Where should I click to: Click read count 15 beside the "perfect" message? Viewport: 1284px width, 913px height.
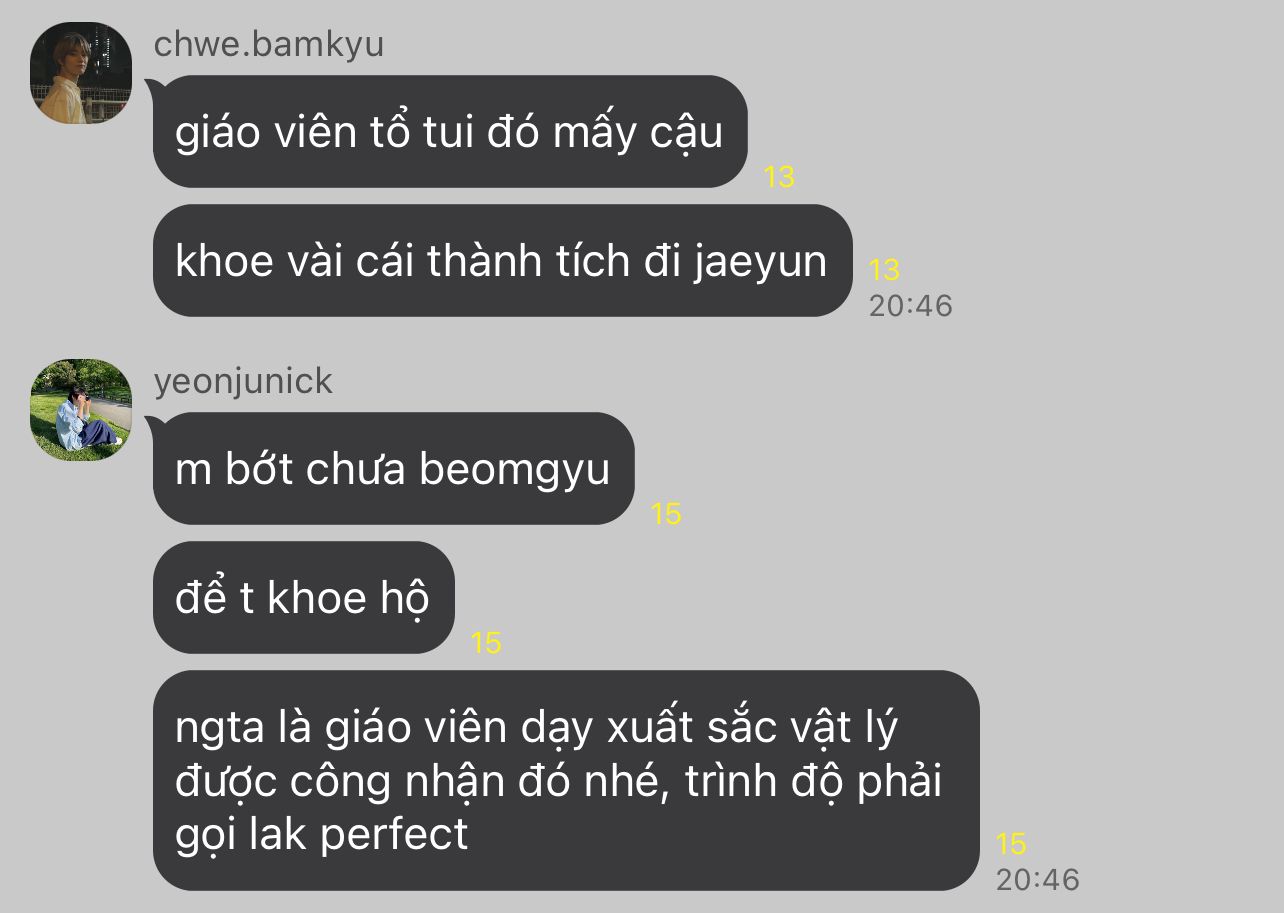pos(1011,844)
